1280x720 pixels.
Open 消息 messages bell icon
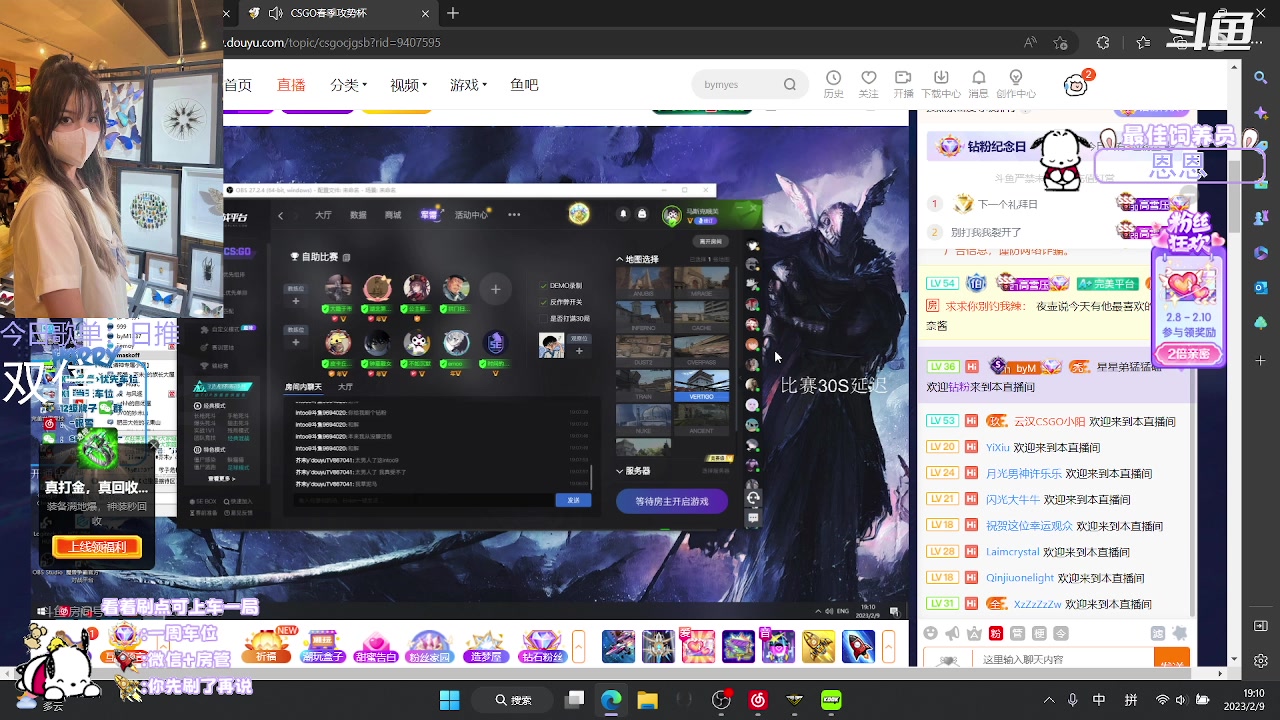click(x=978, y=83)
